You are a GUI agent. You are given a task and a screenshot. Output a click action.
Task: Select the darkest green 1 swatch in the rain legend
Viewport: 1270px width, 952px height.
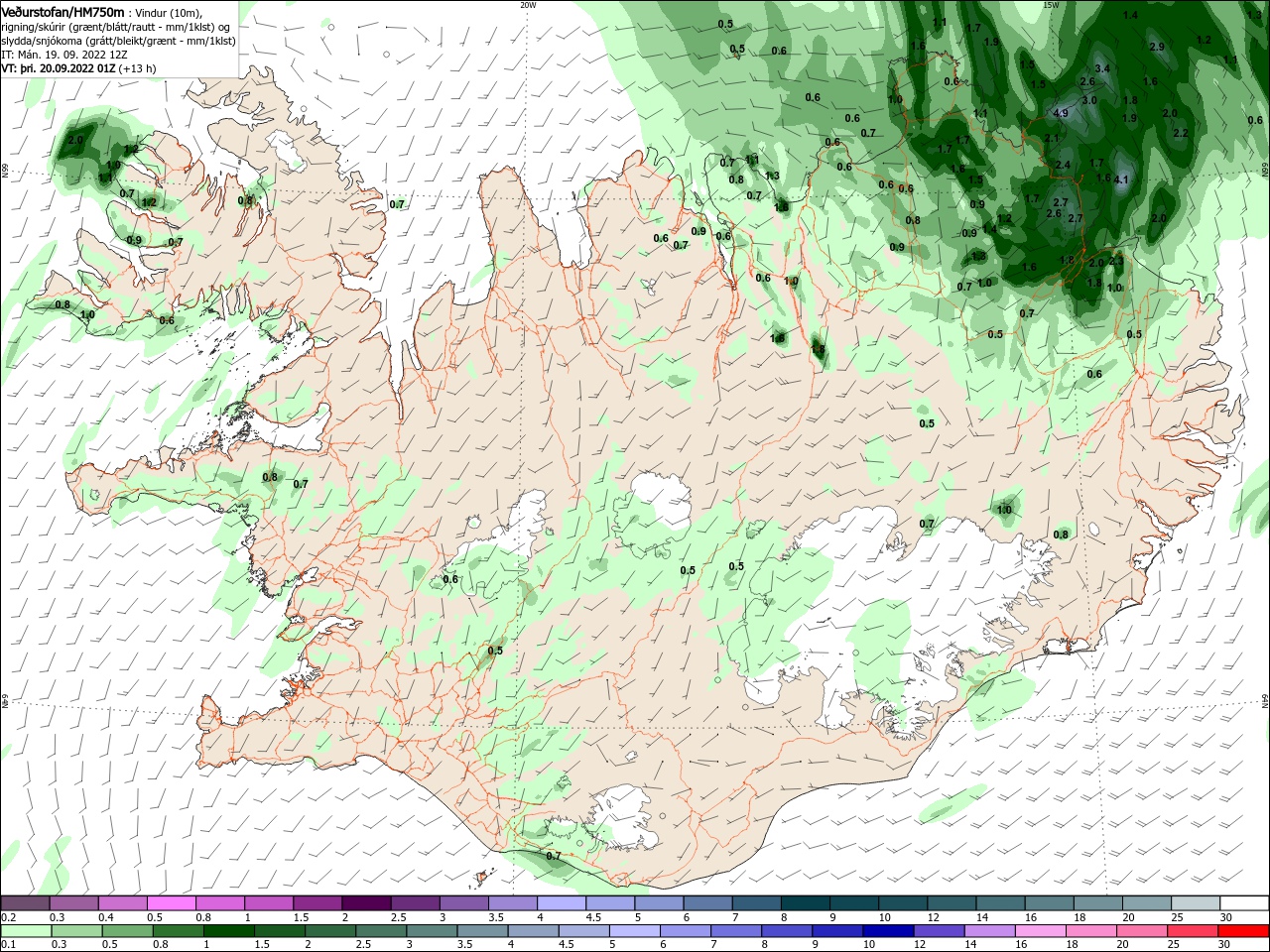click(228, 931)
